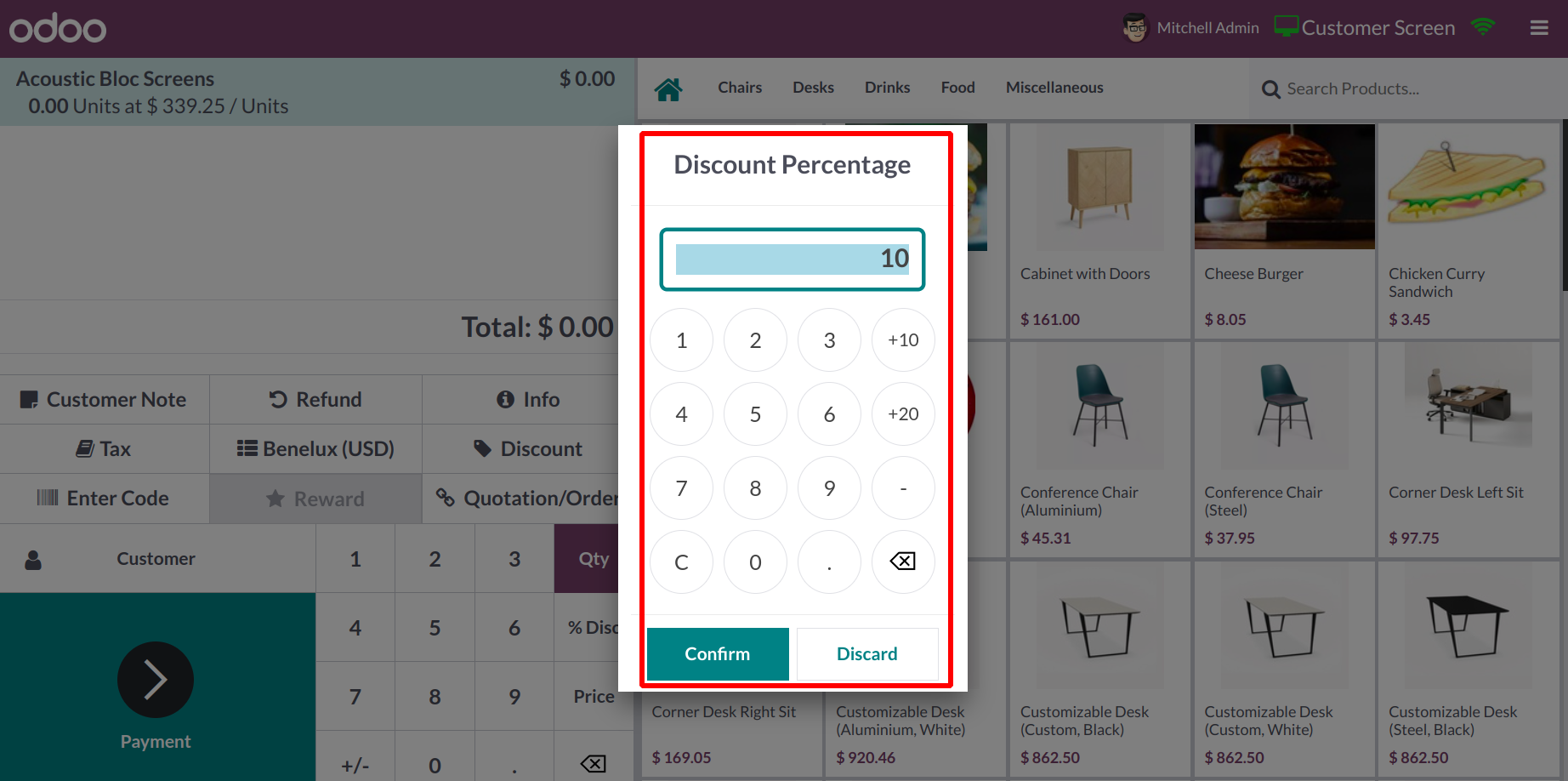1568x781 pixels.
Task: Click the Mitchell Admin avatar
Action: click(x=1135, y=28)
